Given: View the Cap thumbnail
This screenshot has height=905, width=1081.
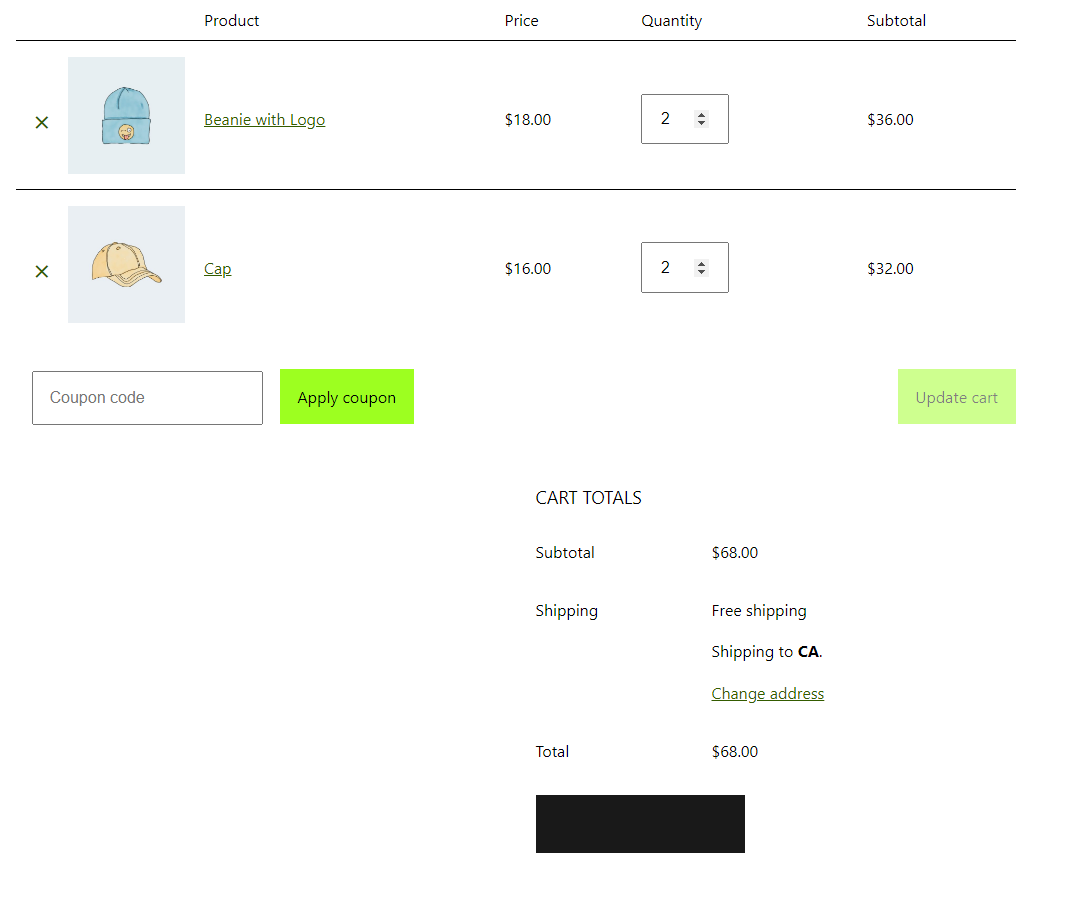Looking at the screenshot, I should pyautogui.click(x=126, y=264).
